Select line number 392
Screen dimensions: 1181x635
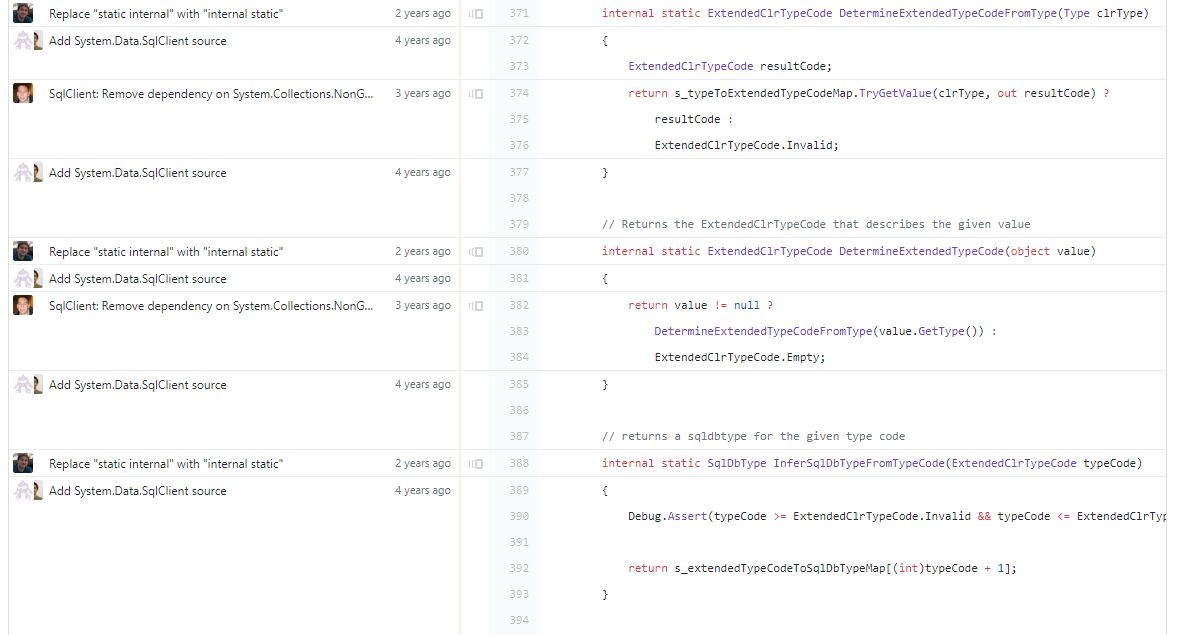519,568
